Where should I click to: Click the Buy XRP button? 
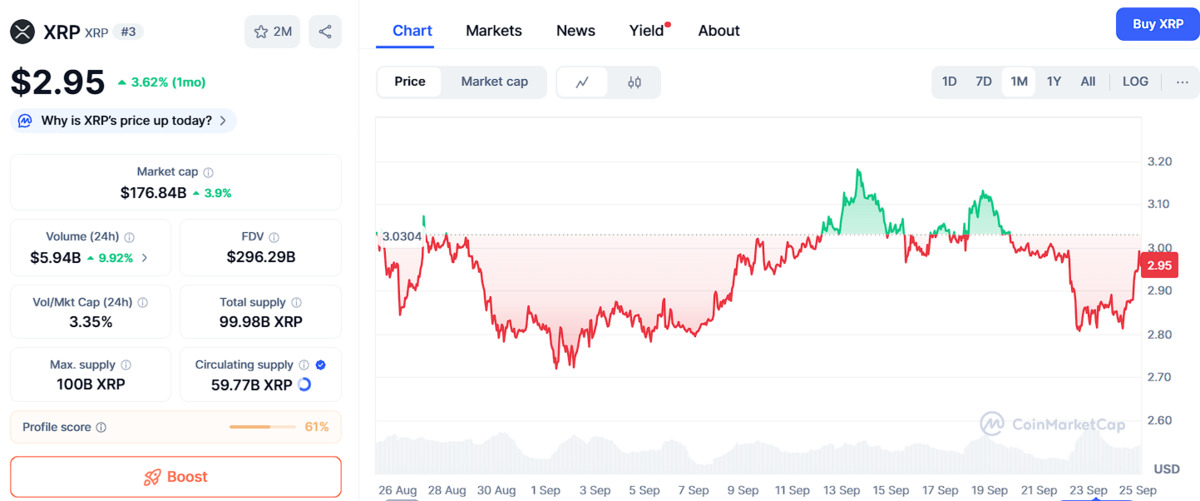point(1158,24)
